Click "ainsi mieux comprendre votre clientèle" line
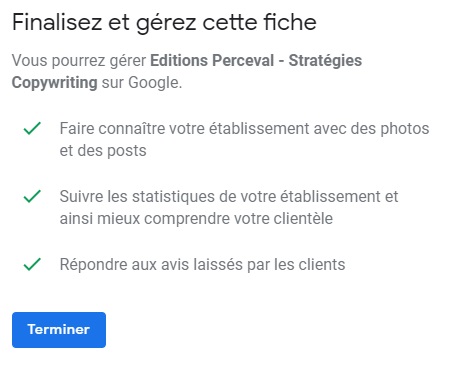This screenshot has height=367, width=451. [x=196, y=219]
